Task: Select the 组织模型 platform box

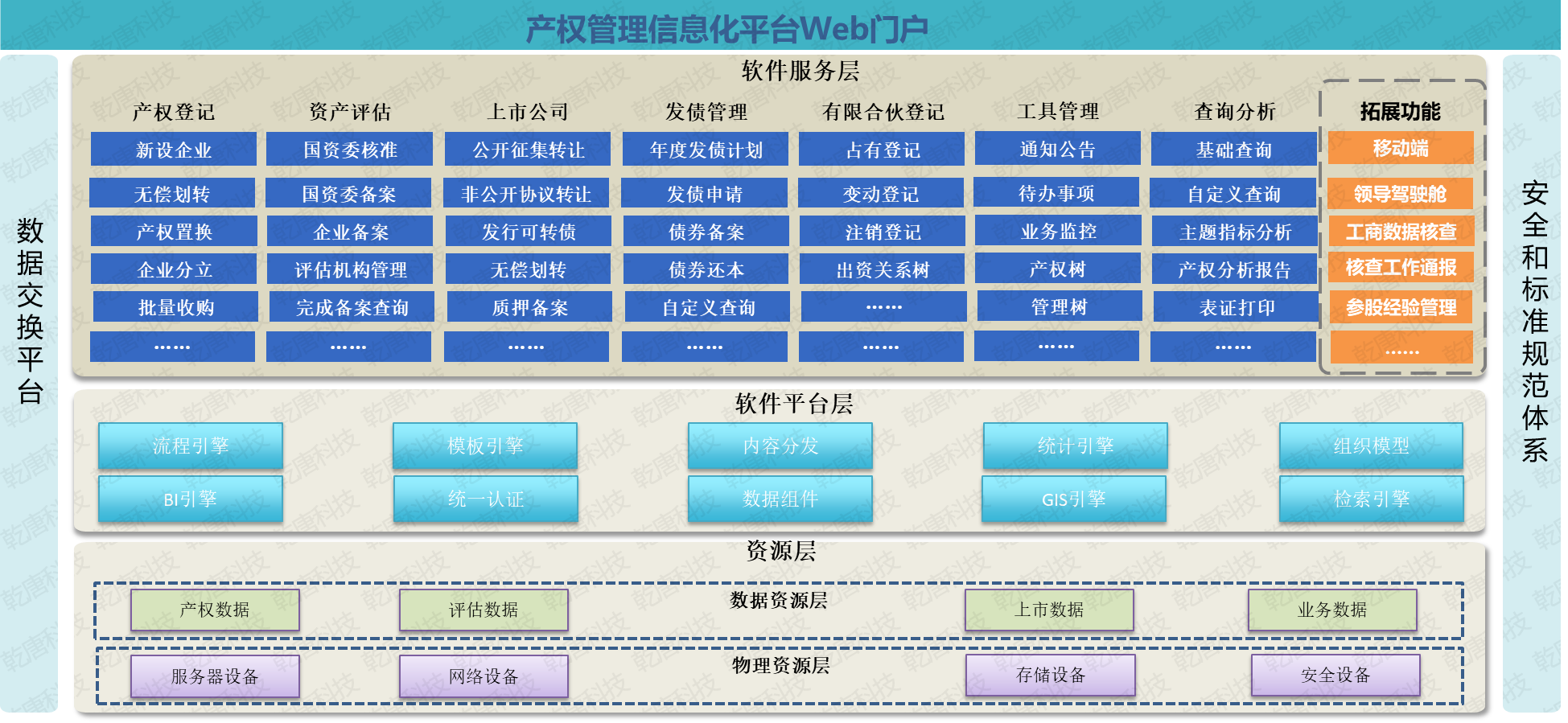Action: (1372, 446)
